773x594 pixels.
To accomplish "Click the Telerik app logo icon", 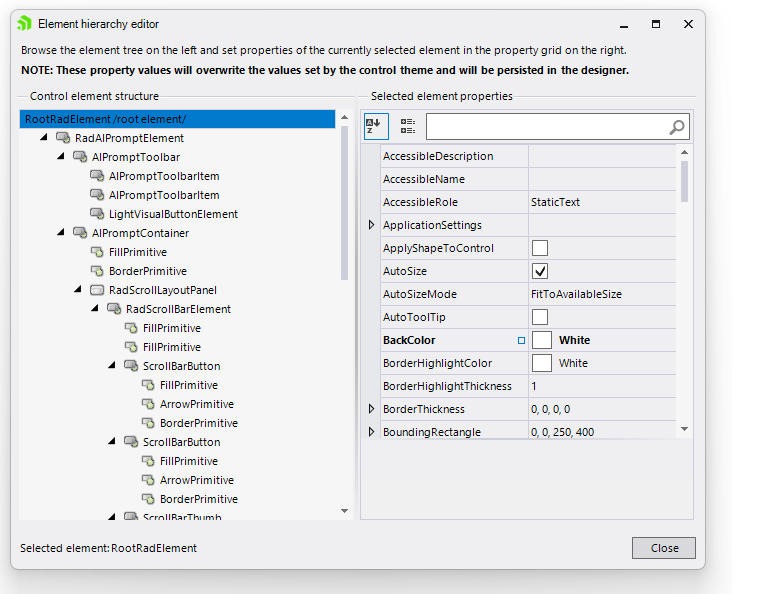I will (x=24, y=24).
